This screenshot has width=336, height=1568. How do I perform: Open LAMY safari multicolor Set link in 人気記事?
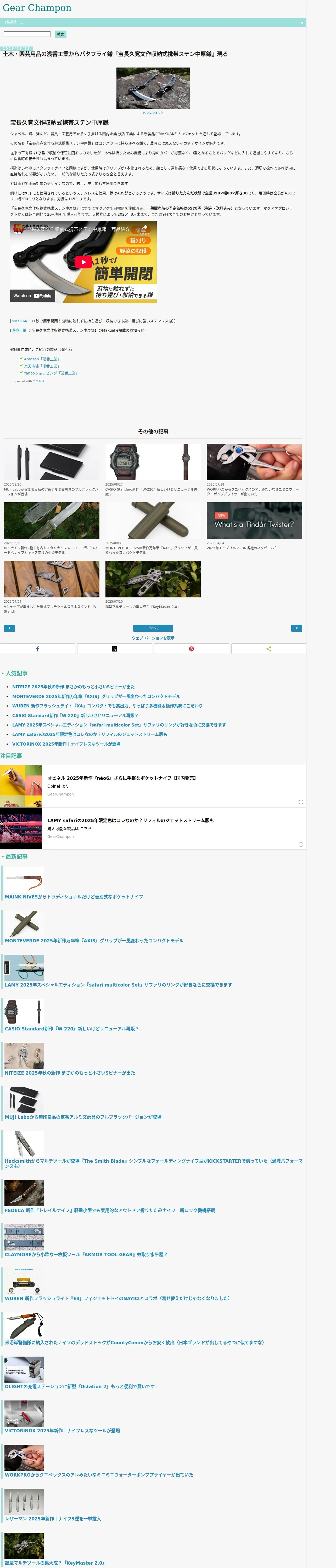pos(119,725)
